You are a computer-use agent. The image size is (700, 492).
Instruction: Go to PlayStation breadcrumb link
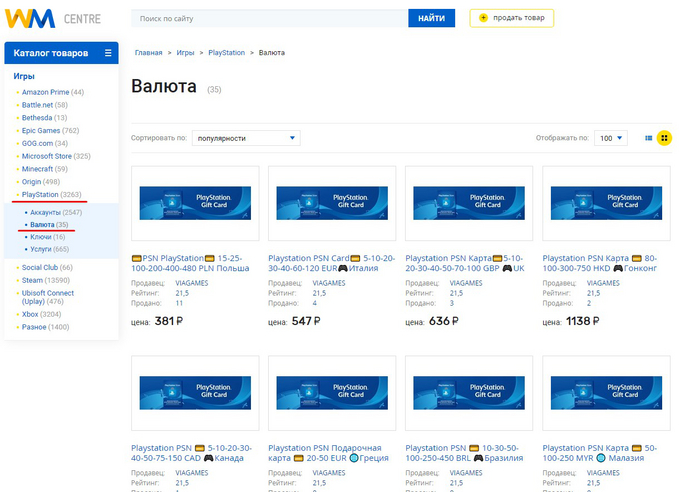[x=226, y=53]
